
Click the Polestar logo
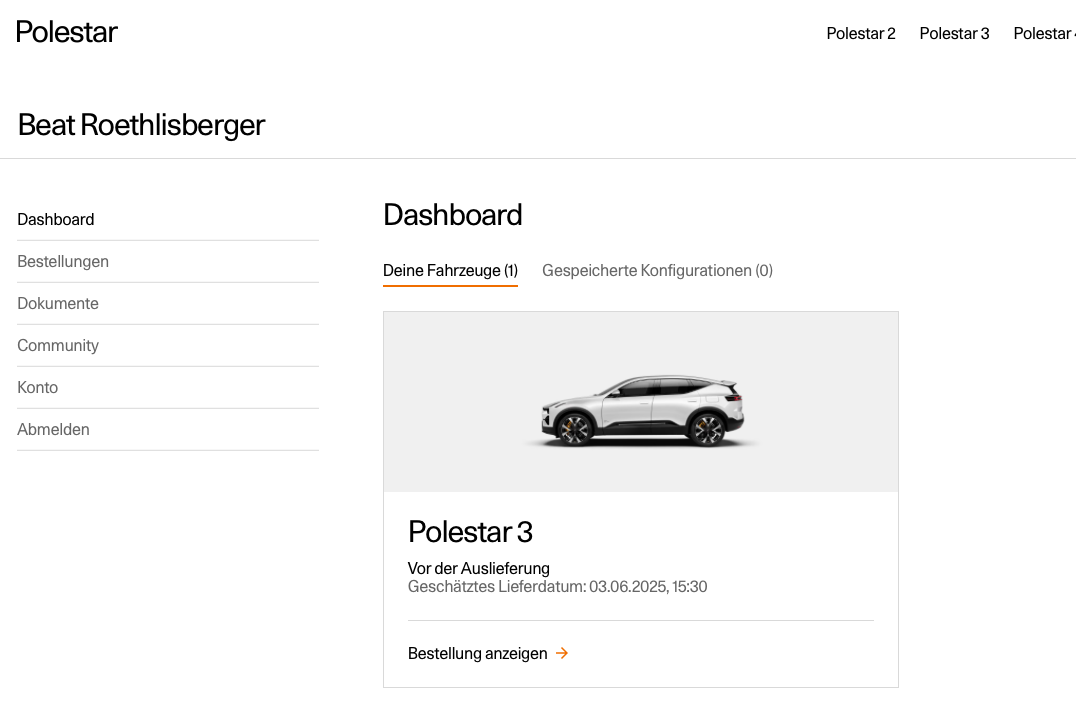[x=67, y=32]
